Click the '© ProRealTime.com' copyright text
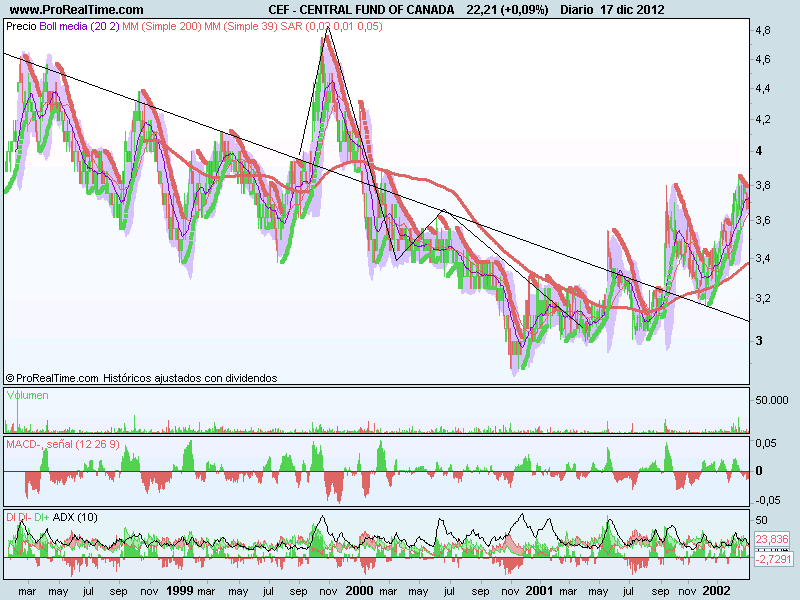Image resolution: width=800 pixels, height=600 pixels. 52,378
